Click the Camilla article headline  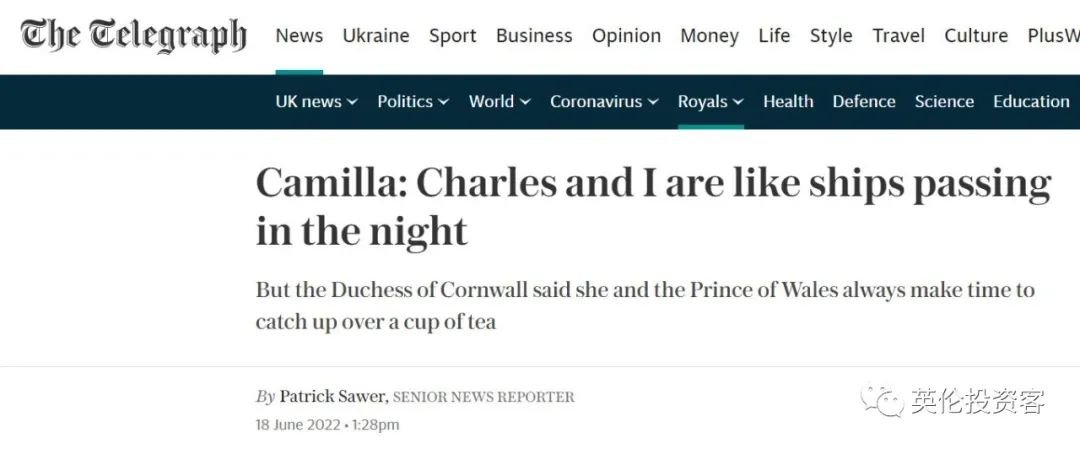653,207
